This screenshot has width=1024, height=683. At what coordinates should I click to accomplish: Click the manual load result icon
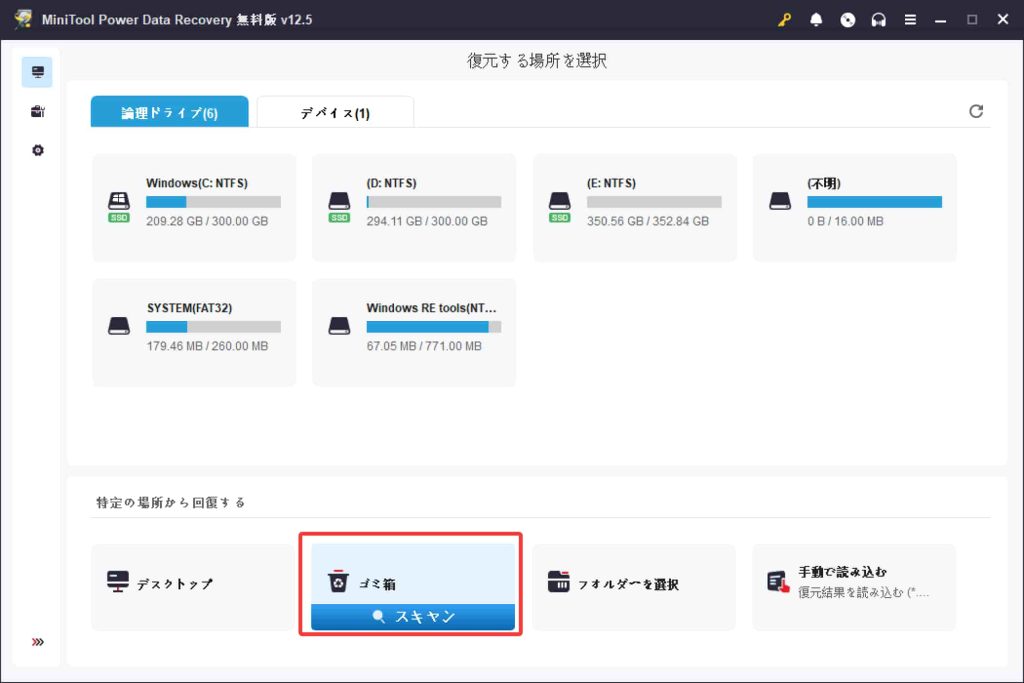[x=778, y=581]
